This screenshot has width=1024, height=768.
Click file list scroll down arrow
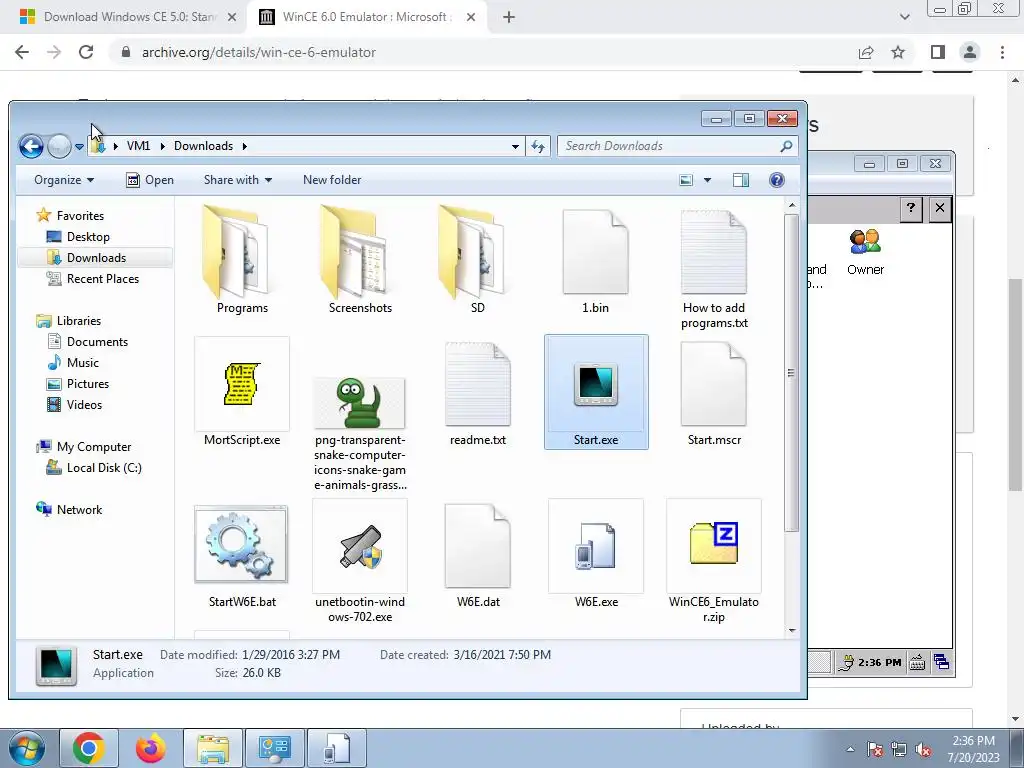(x=792, y=630)
